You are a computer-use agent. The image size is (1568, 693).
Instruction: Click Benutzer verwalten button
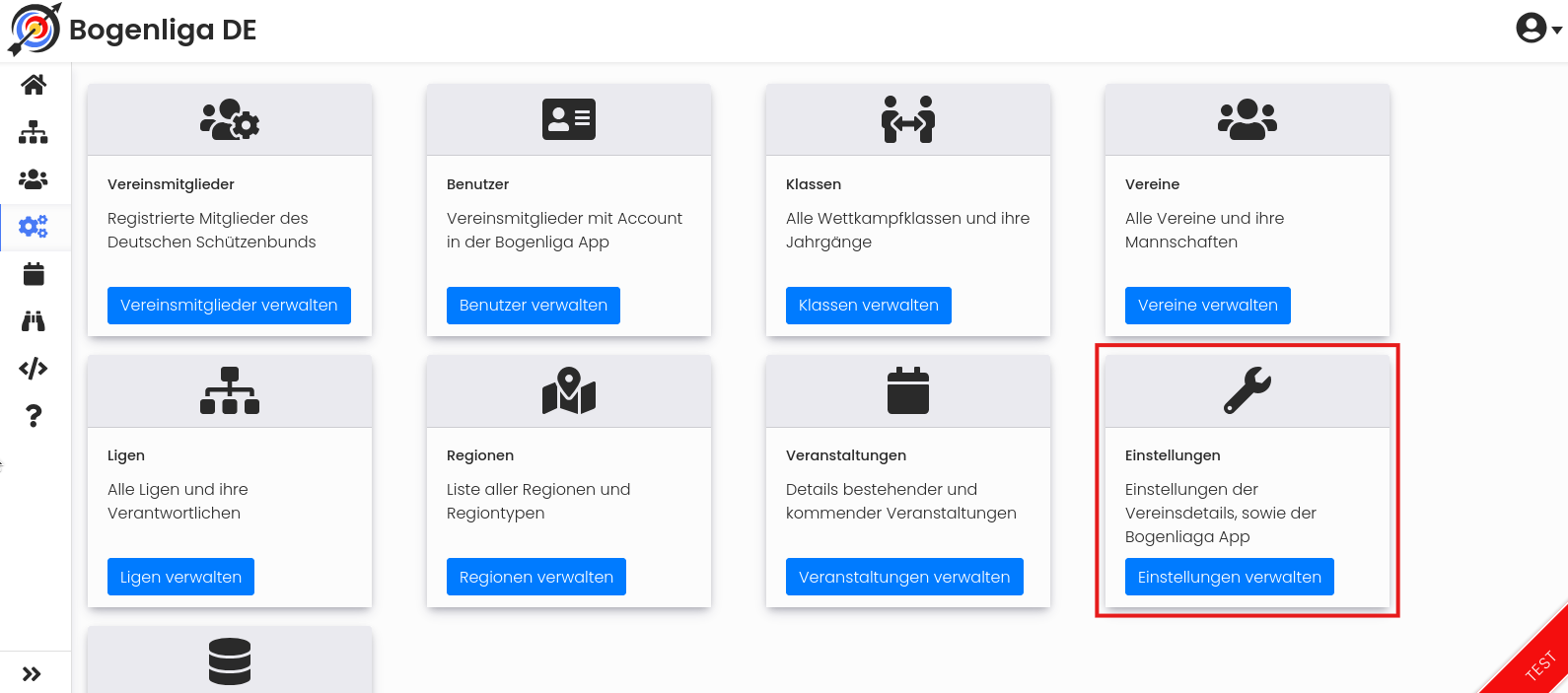point(534,306)
